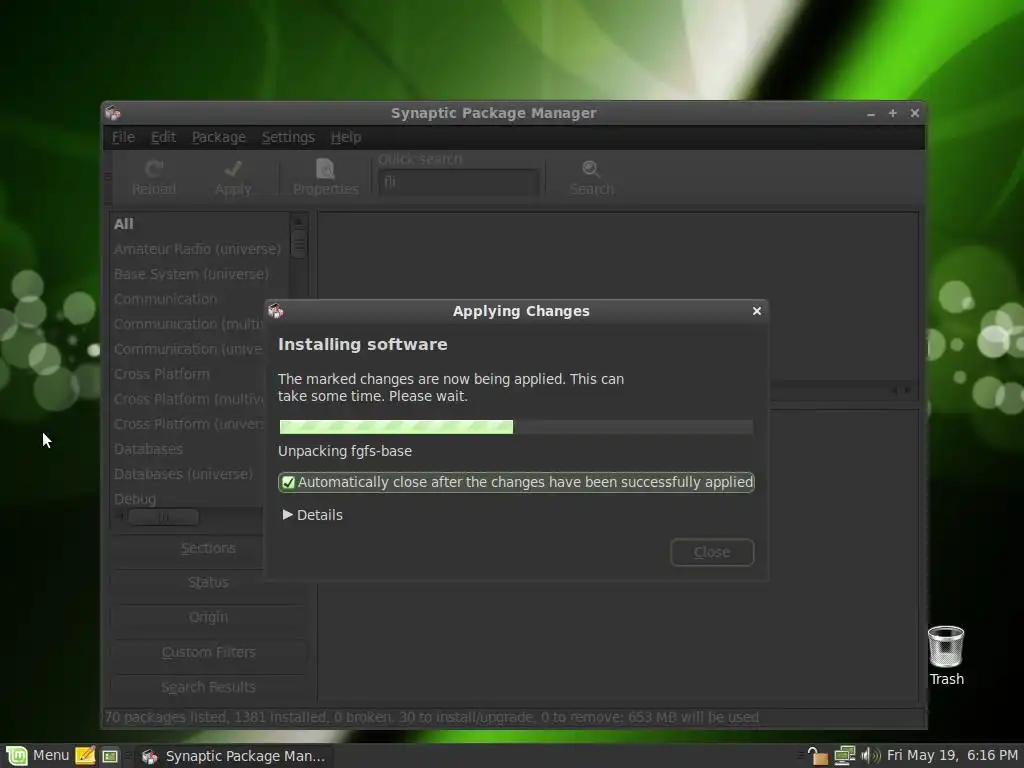
Task: Open the network connection tray icon
Action: pyautogui.click(x=844, y=756)
